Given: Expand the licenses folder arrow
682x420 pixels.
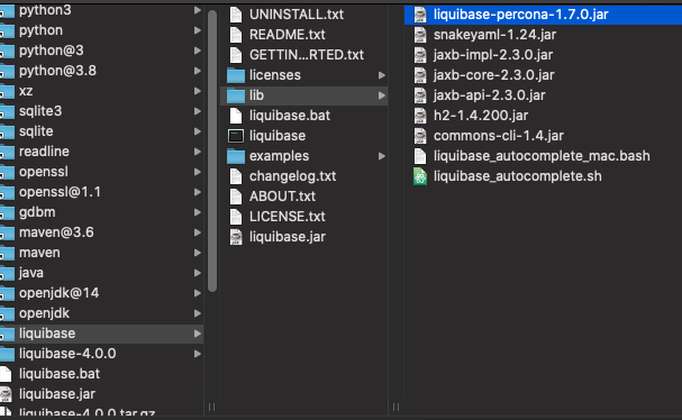Looking at the screenshot, I should point(382,75).
